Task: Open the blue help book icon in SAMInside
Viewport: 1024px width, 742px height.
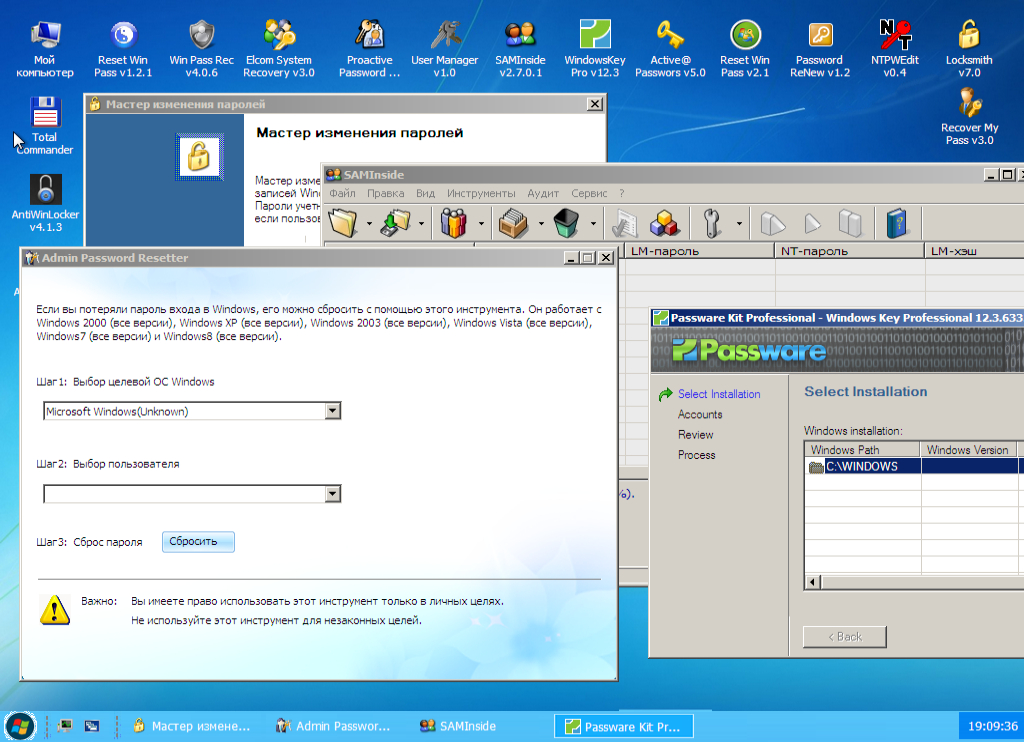Action: point(897,223)
